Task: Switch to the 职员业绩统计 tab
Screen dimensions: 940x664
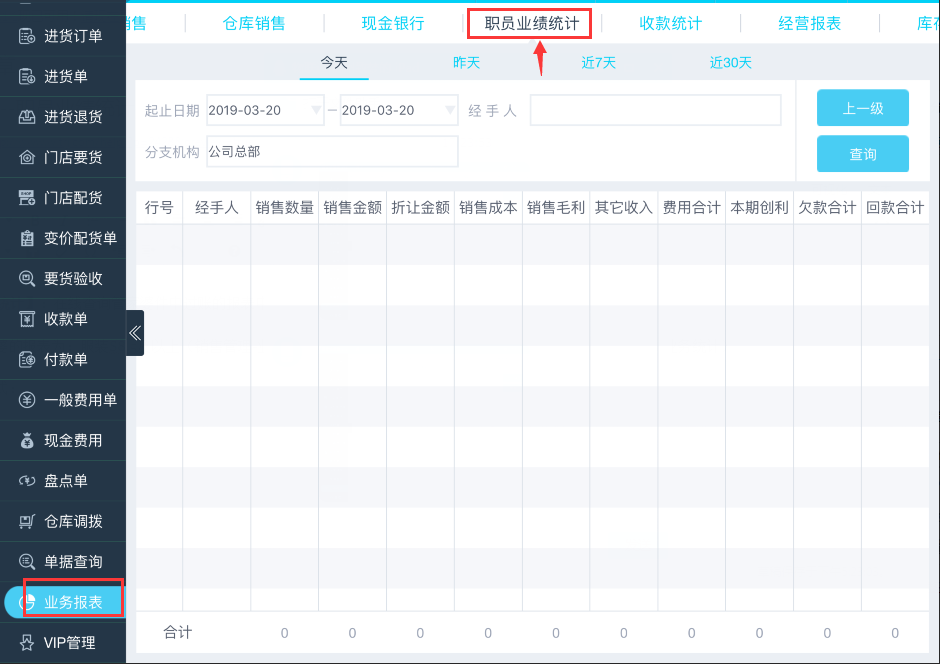Action: 531,23
